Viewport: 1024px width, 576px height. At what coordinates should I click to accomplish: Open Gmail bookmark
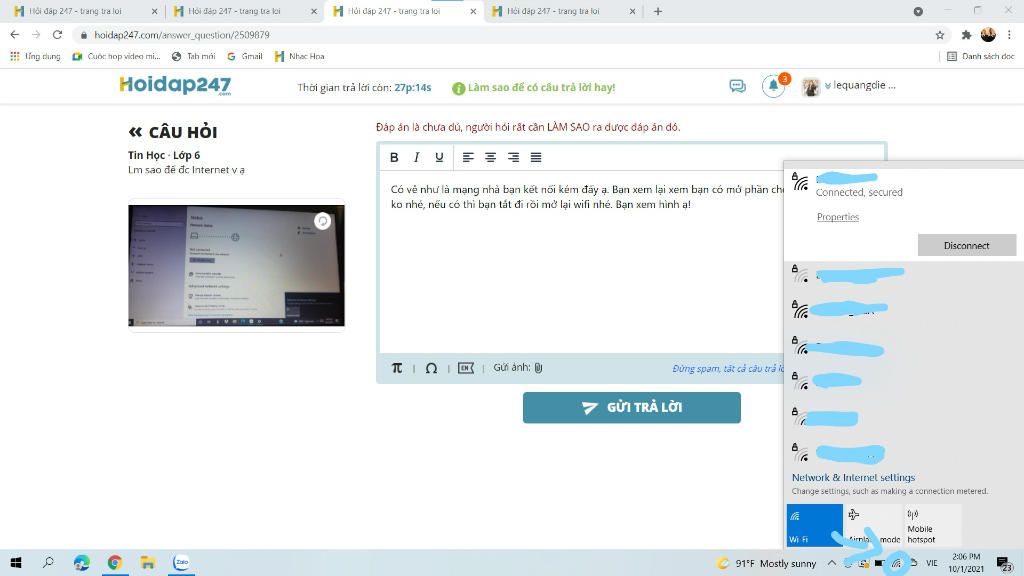click(245, 57)
